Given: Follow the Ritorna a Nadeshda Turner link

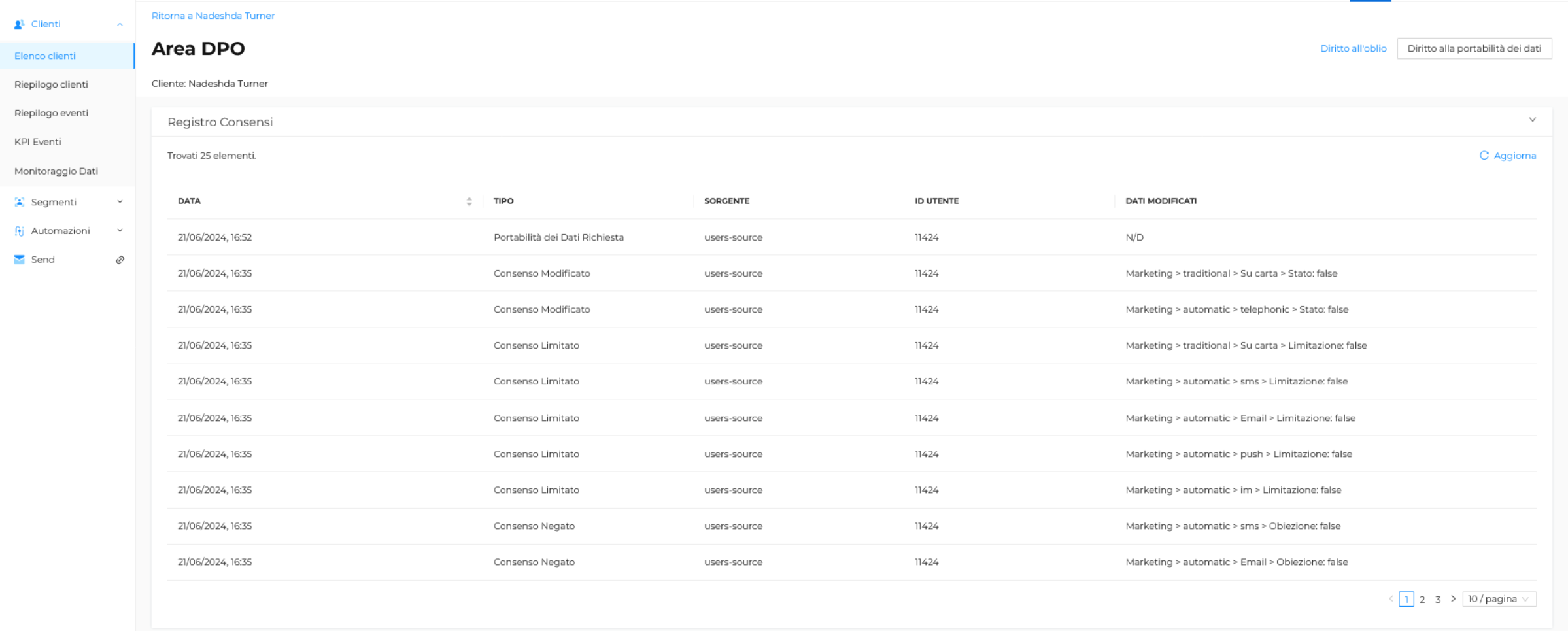Looking at the screenshot, I should 213,16.
